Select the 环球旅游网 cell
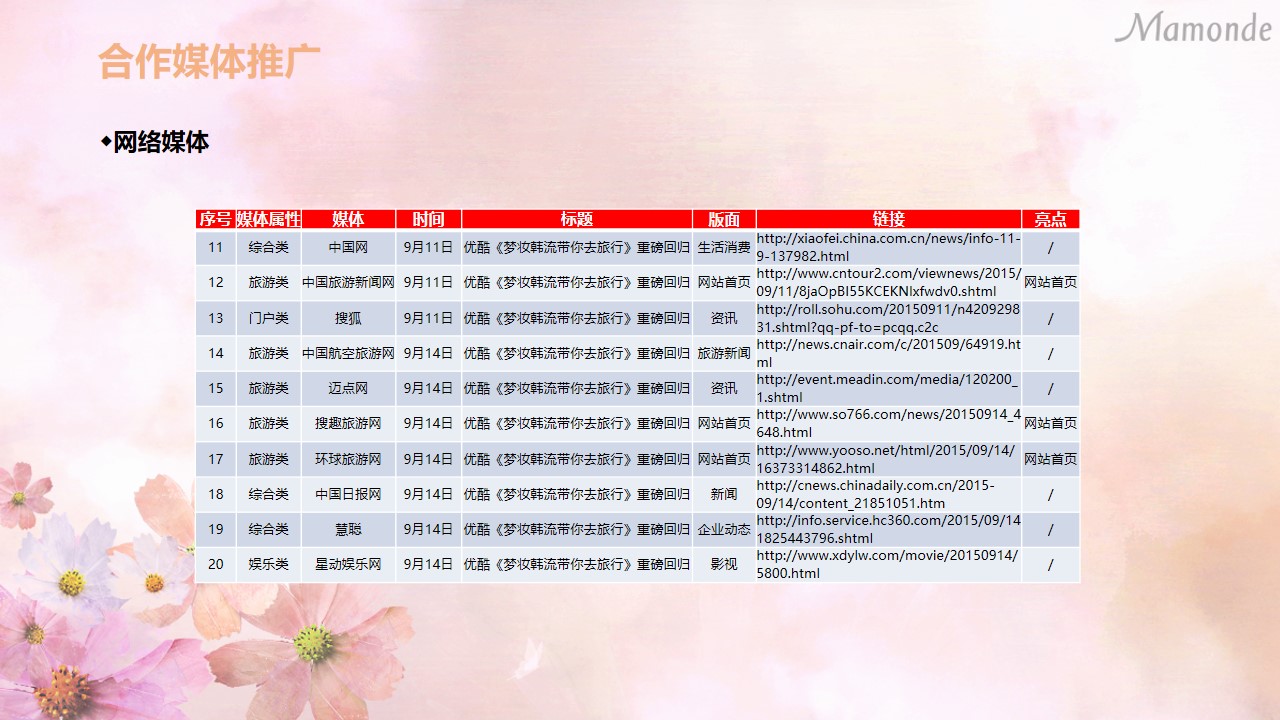This screenshot has width=1280, height=720. (348, 459)
